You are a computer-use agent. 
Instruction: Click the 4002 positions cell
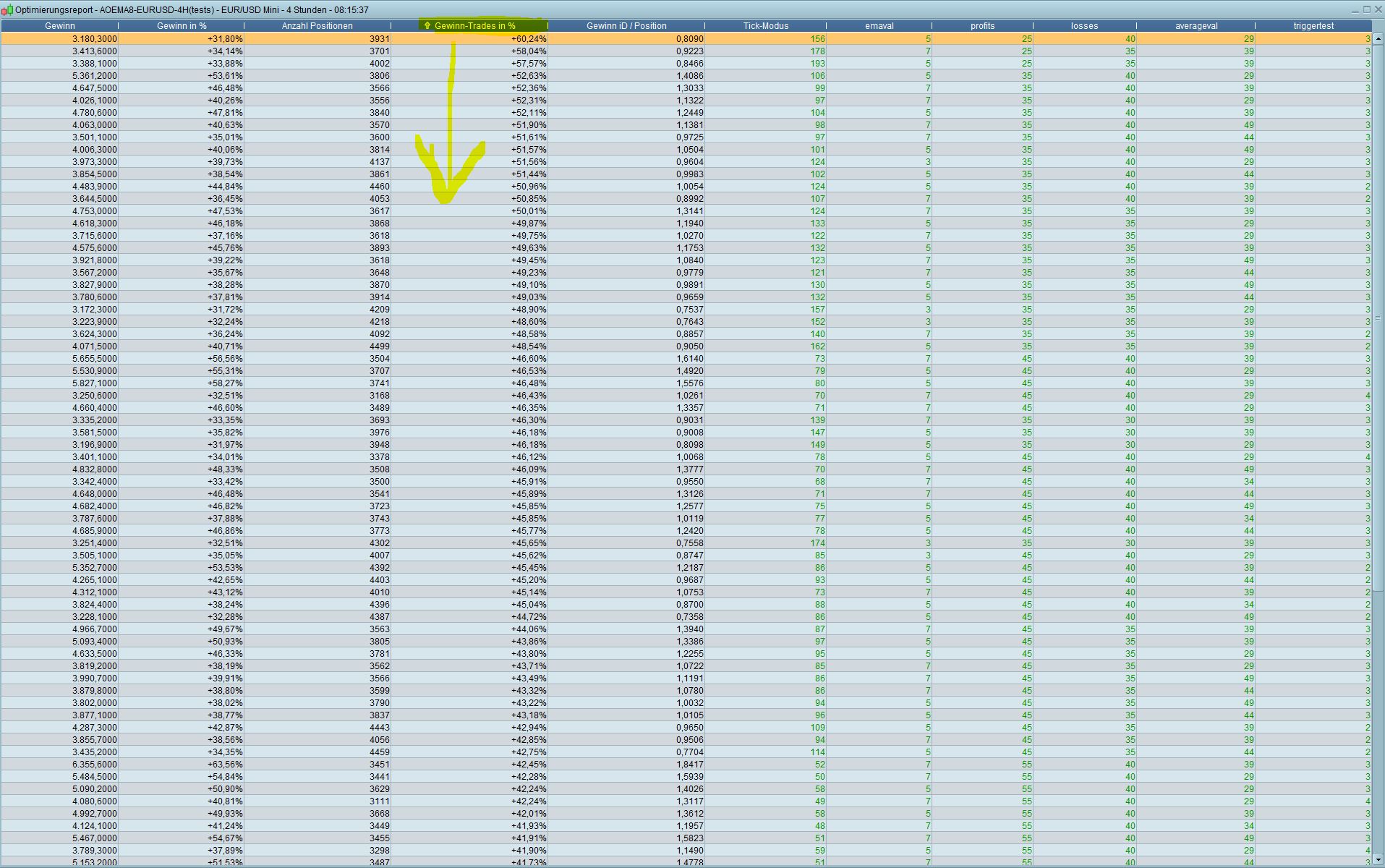tap(318, 64)
